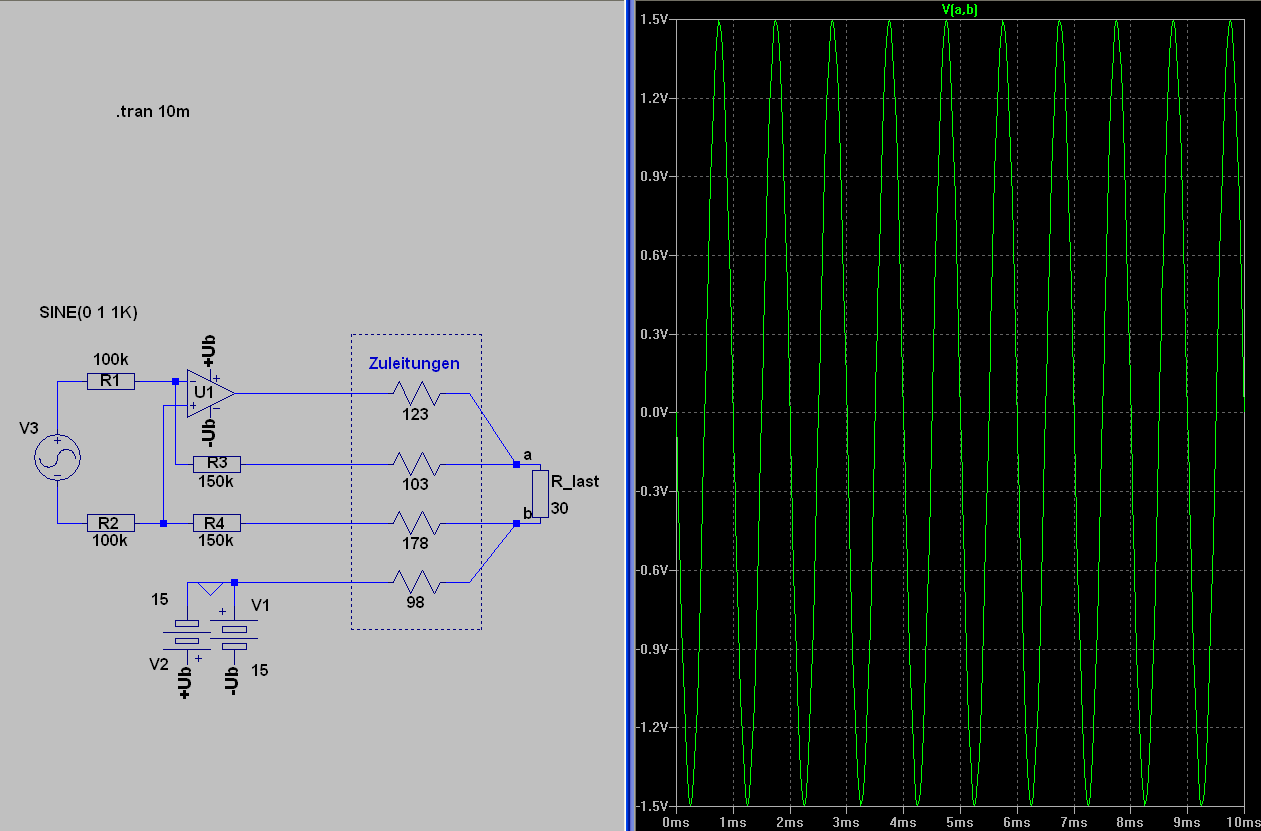Click the V3 reference label
The width and height of the screenshot is (1261, 831).
[29, 428]
